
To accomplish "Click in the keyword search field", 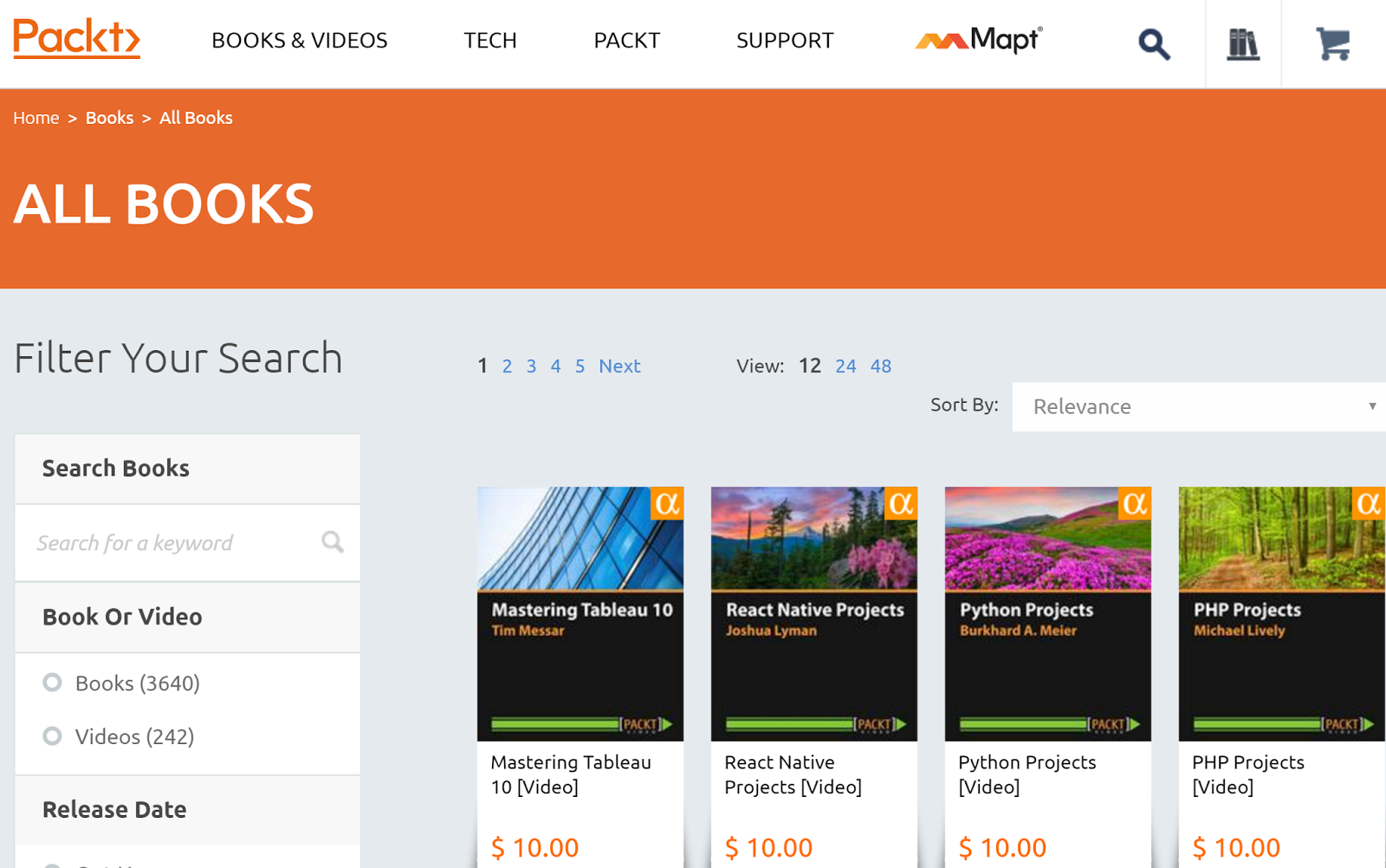I will click(173, 543).
